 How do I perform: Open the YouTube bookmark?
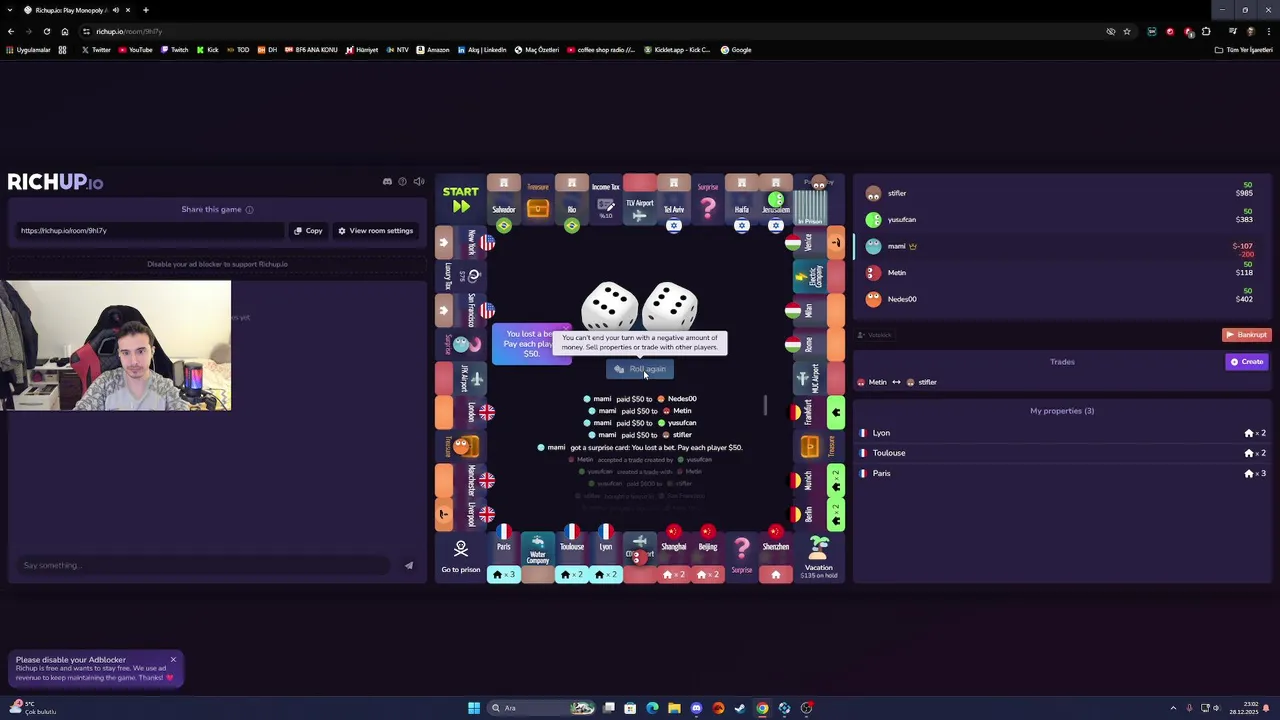(135, 50)
